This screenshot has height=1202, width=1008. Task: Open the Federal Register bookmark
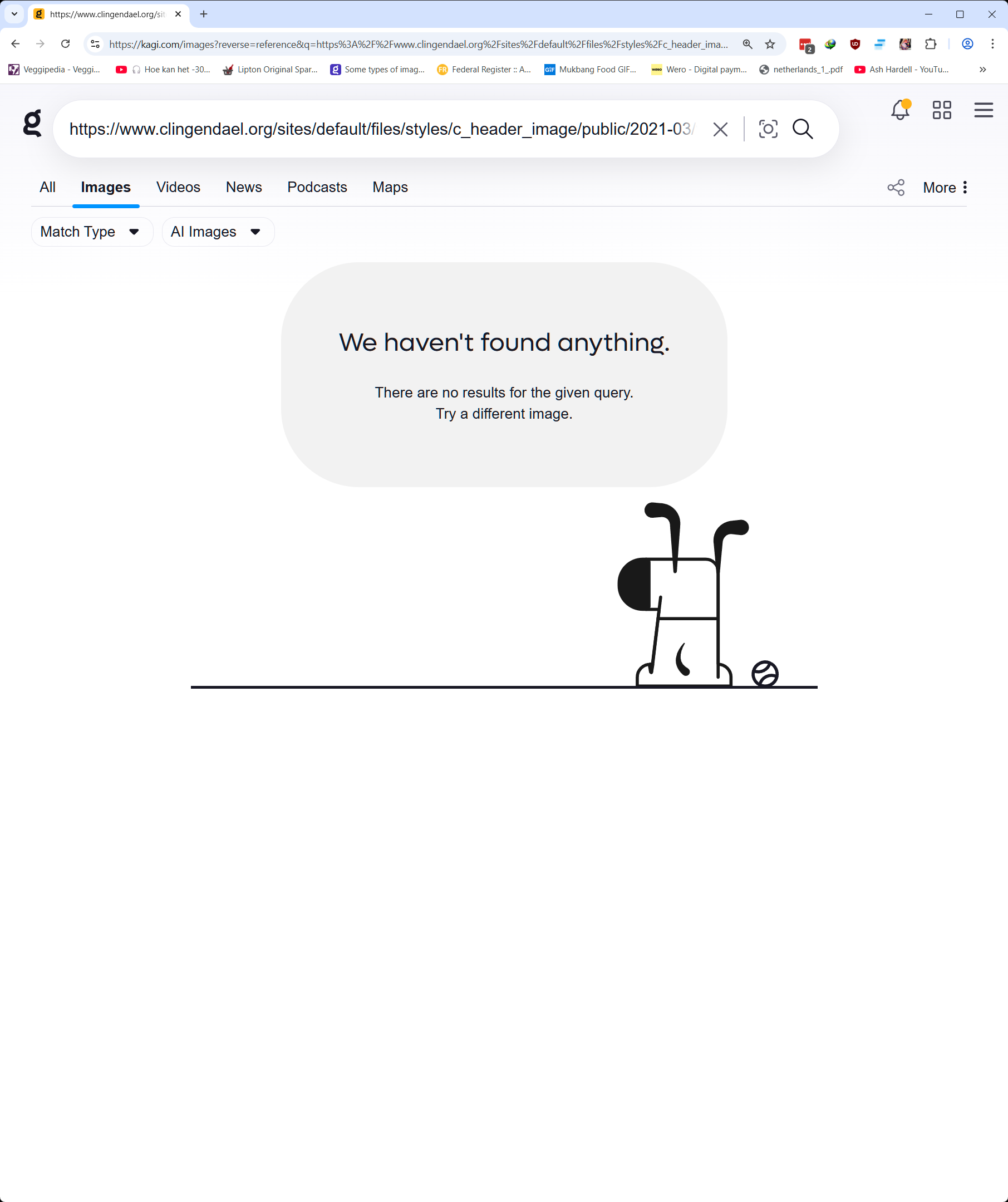click(484, 70)
